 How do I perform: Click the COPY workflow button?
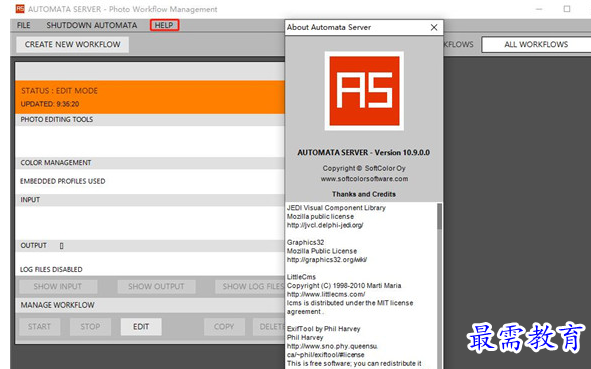tap(224, 327)
